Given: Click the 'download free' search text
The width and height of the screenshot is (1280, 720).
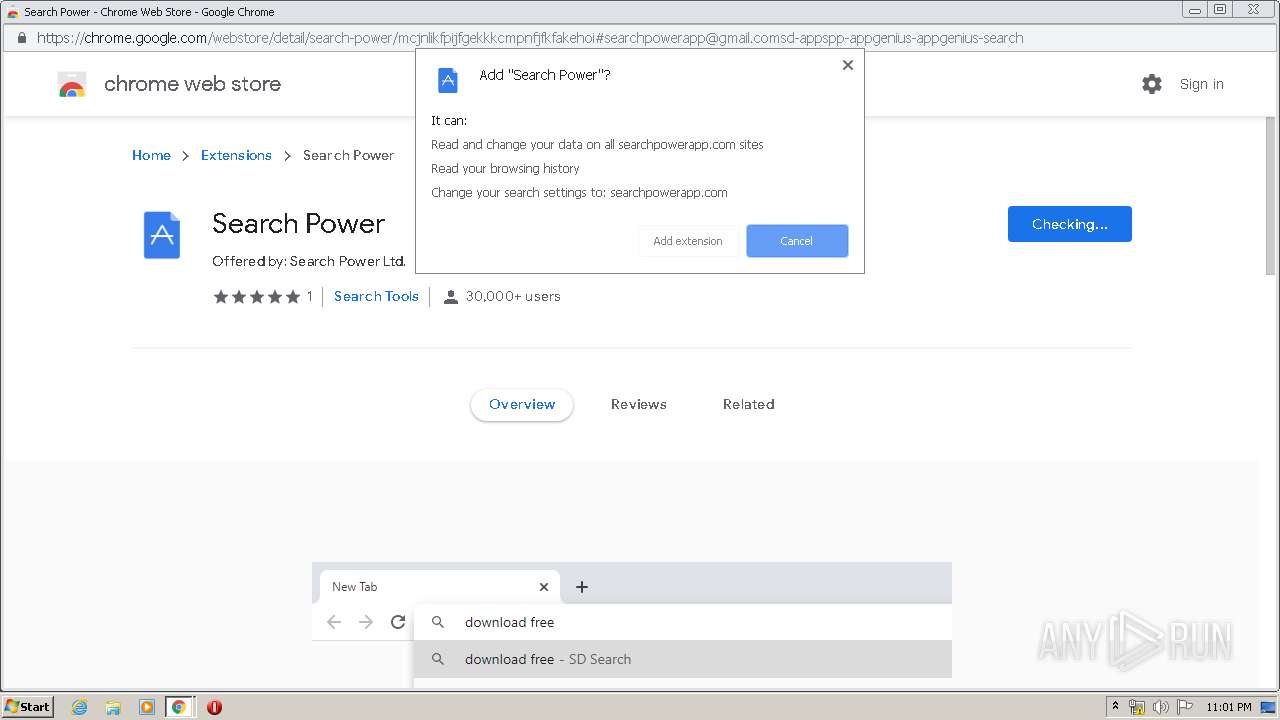Looking at the screenshot, I should click(509, 622).
